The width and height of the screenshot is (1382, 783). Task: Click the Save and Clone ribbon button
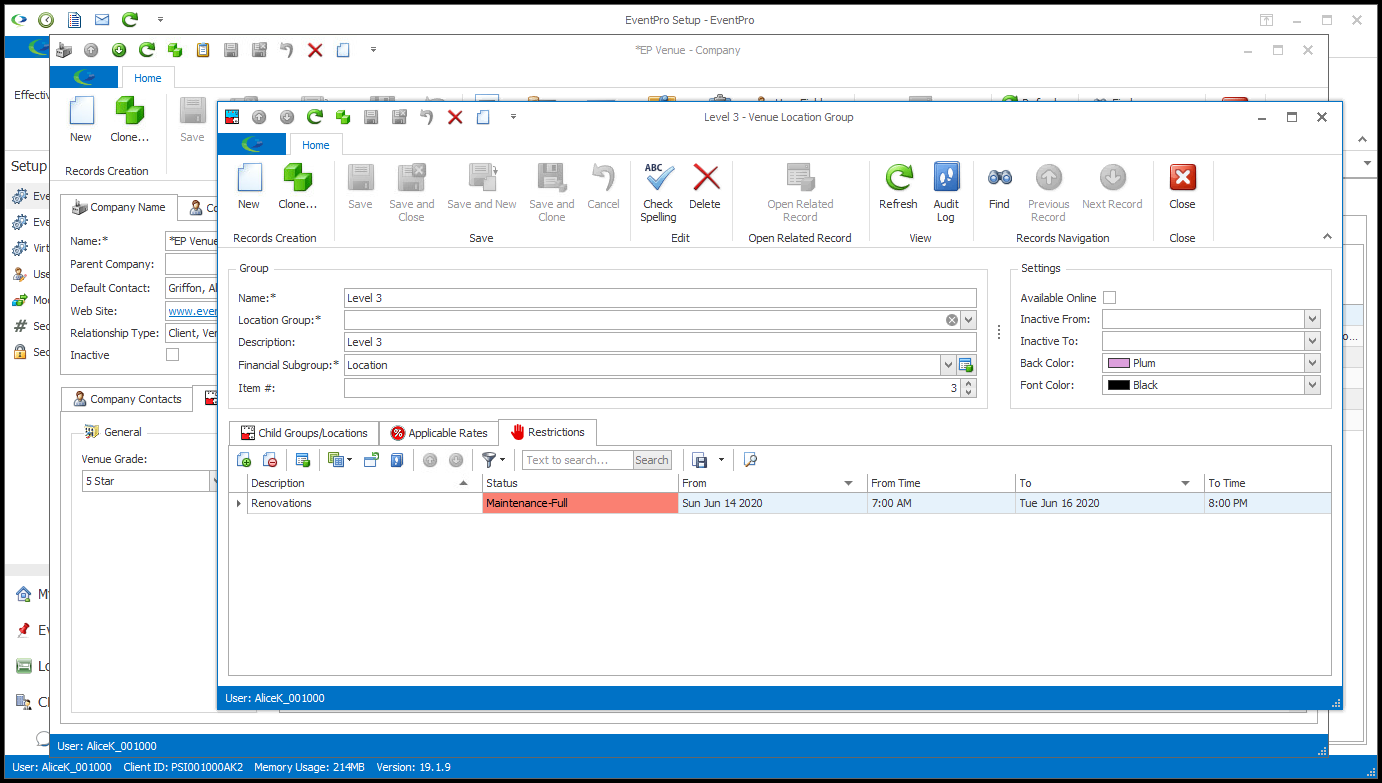click(552, 193)
